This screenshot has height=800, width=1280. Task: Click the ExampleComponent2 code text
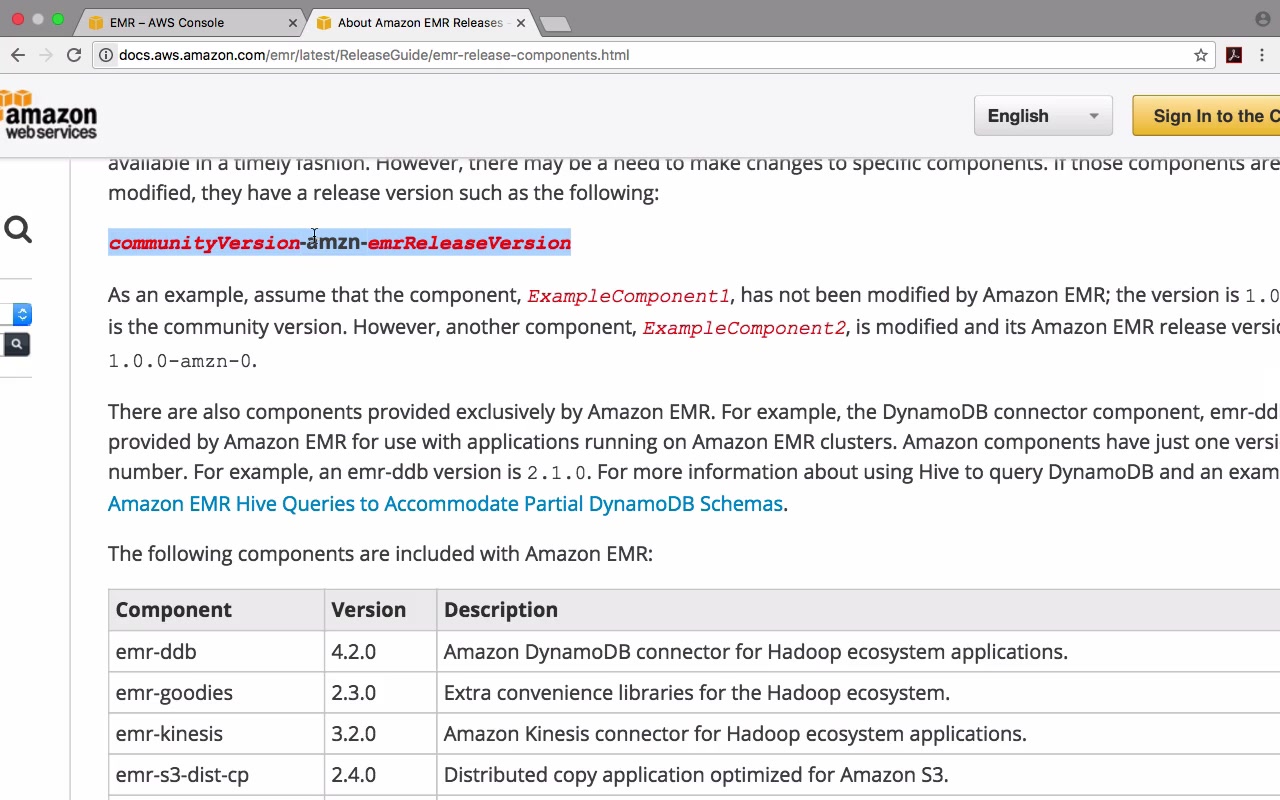[744, 328]
